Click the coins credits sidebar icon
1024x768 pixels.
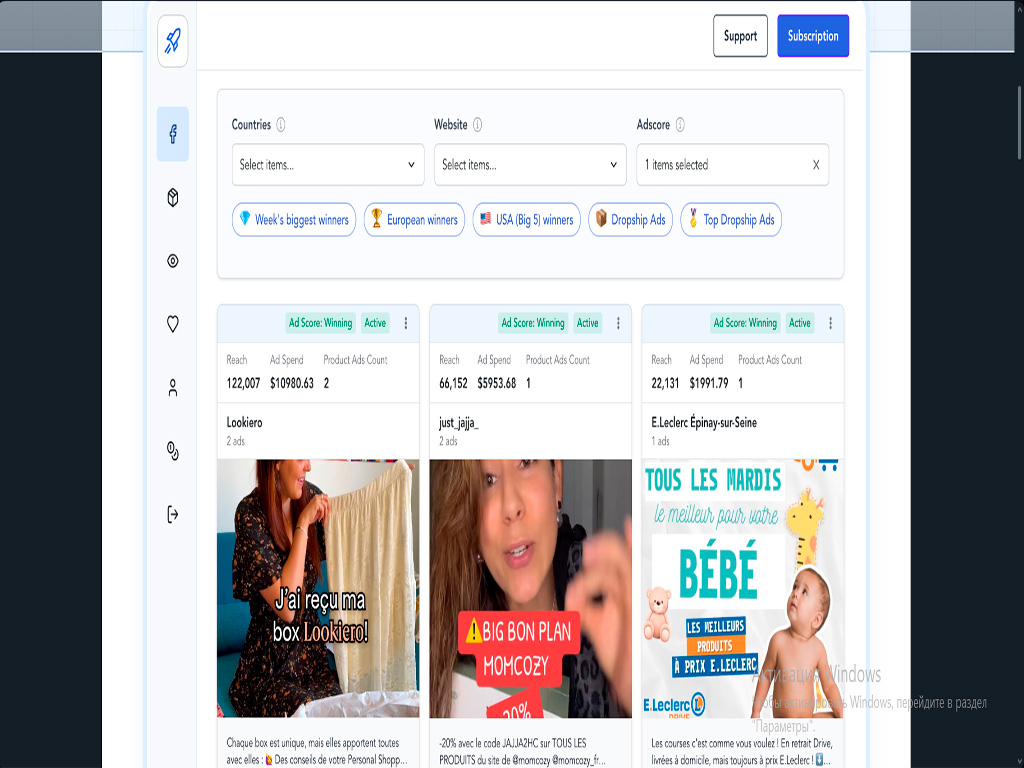click(172, 451)
